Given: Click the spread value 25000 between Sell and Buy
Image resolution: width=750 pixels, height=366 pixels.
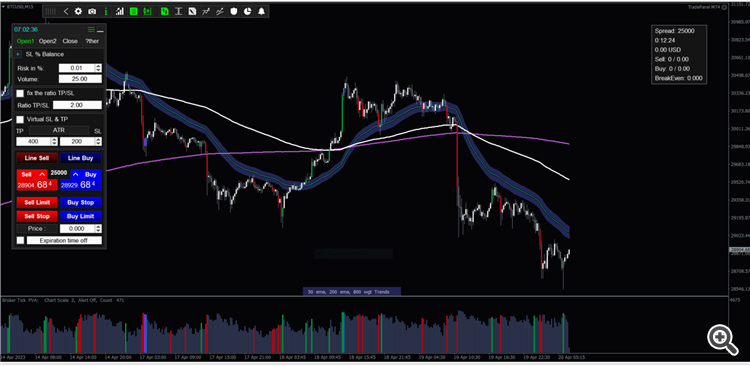Looking at the screenshot, I should (59, 172).
